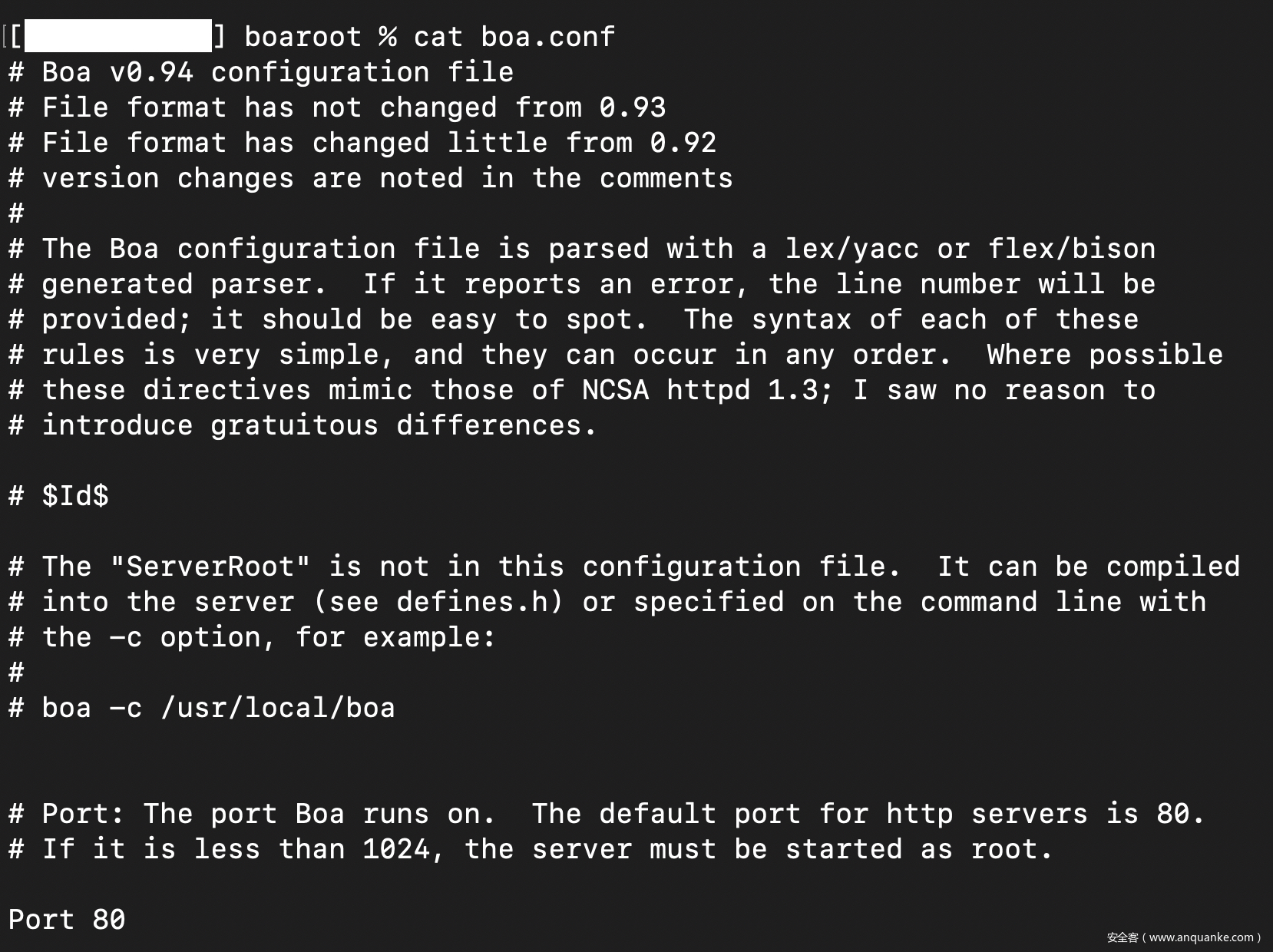Click the "v0.94" version text

point(151,72)
